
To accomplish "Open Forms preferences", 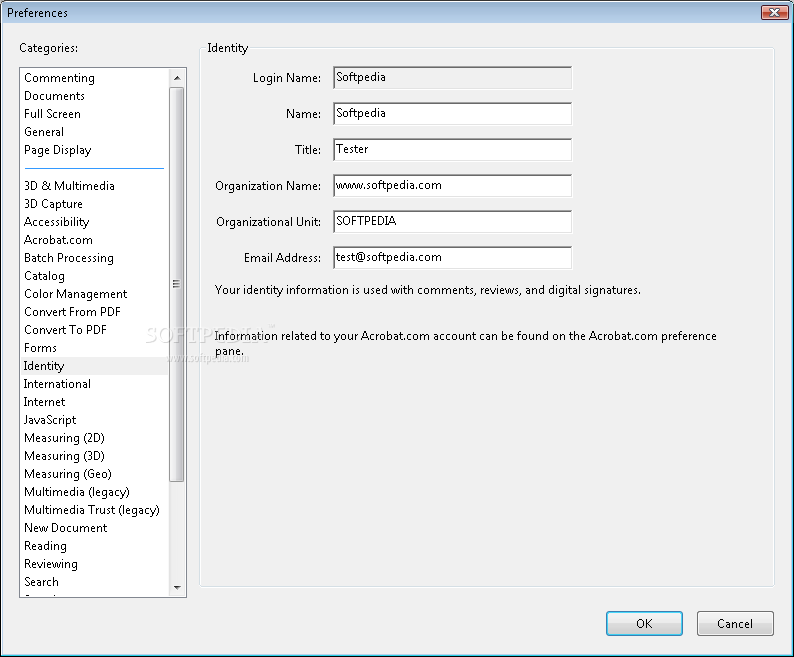I will [40, 347].
